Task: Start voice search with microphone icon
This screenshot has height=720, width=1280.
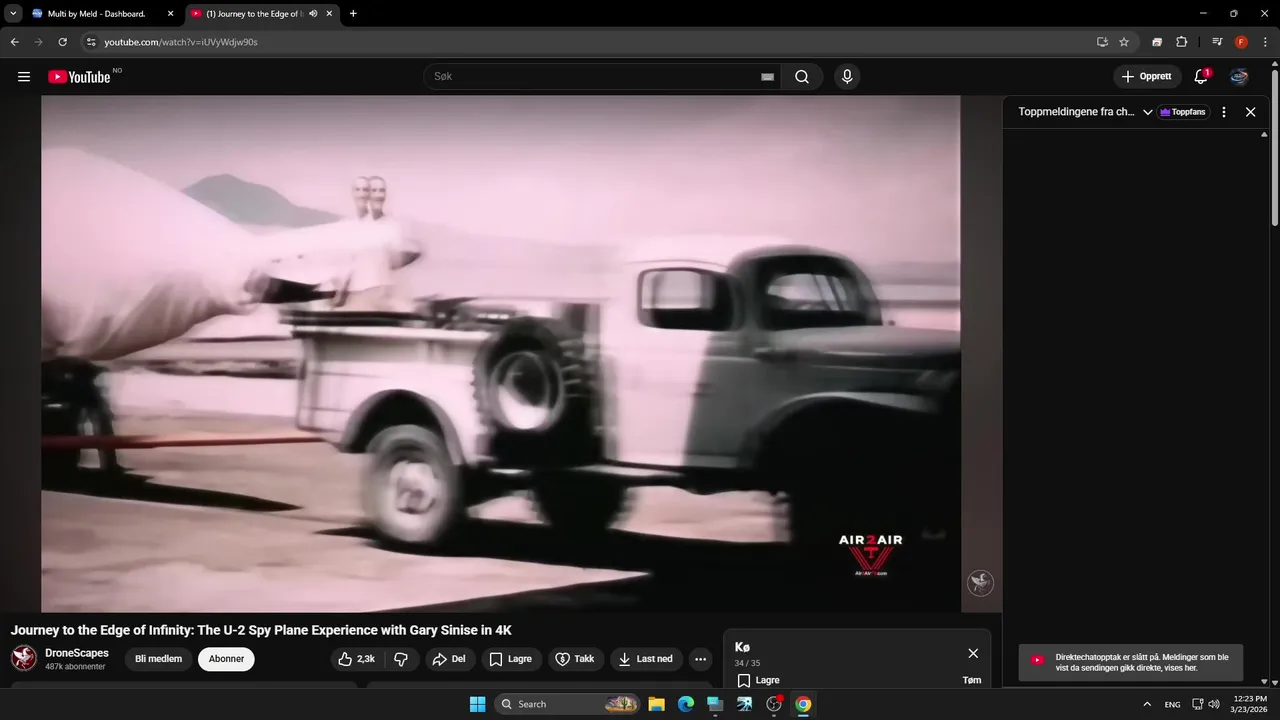Action: tap(847, 77)
